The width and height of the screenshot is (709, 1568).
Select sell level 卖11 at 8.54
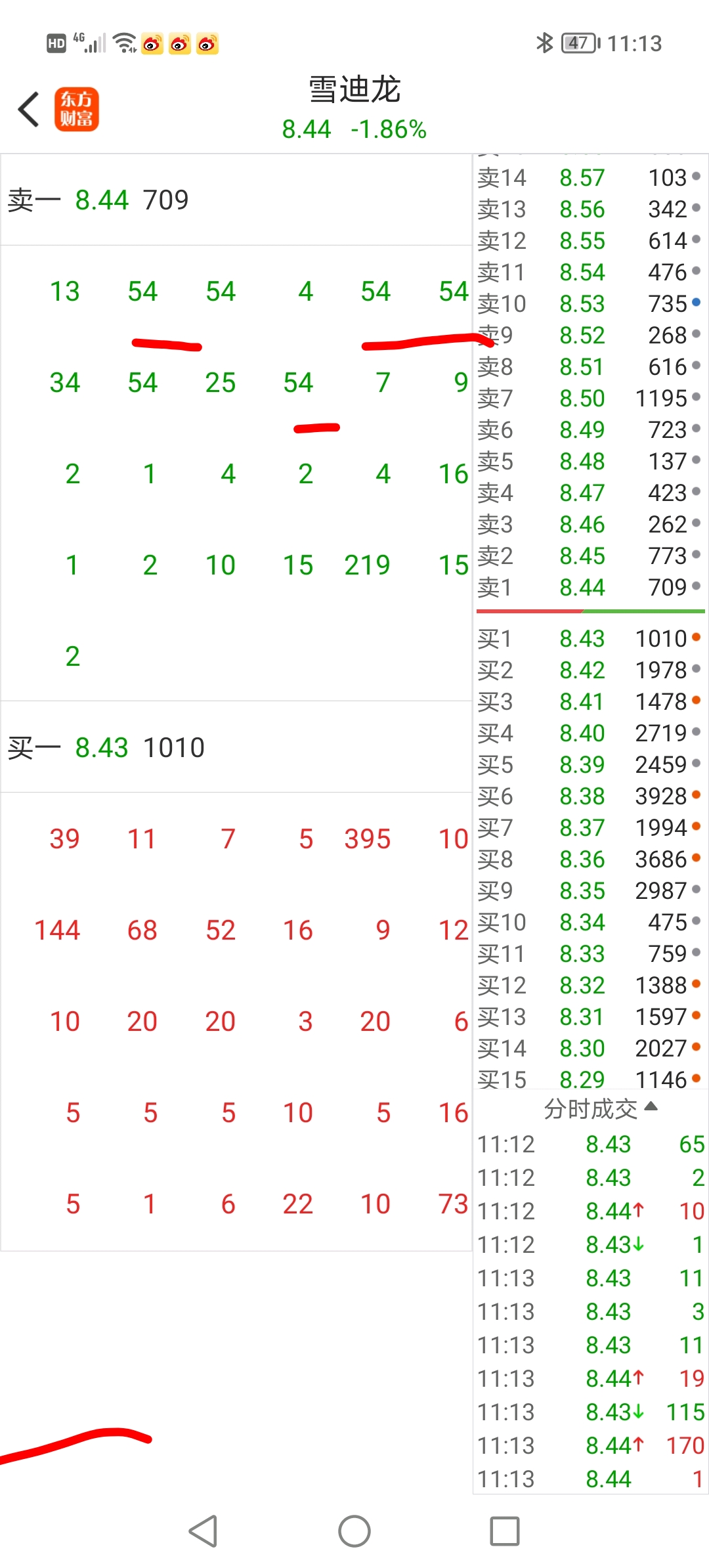590,272
